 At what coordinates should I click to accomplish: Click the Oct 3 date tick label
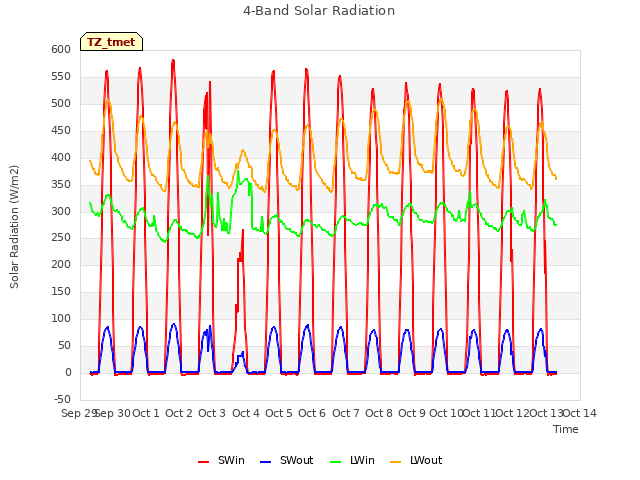212,413
